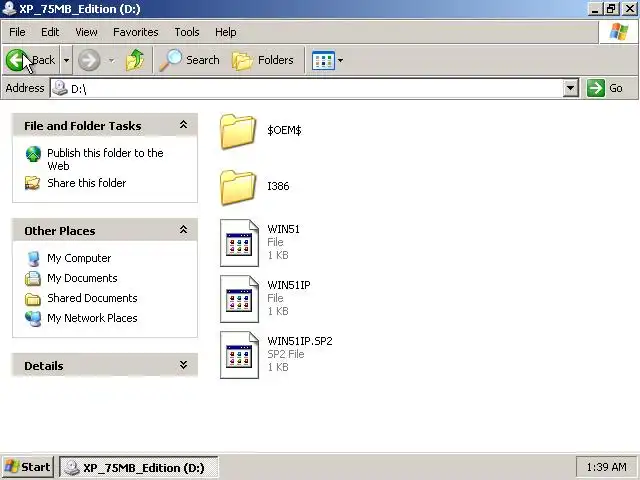Open the Forward history dropdown arrow
Screen dimensions: 640x480
[x=111, y=60]
